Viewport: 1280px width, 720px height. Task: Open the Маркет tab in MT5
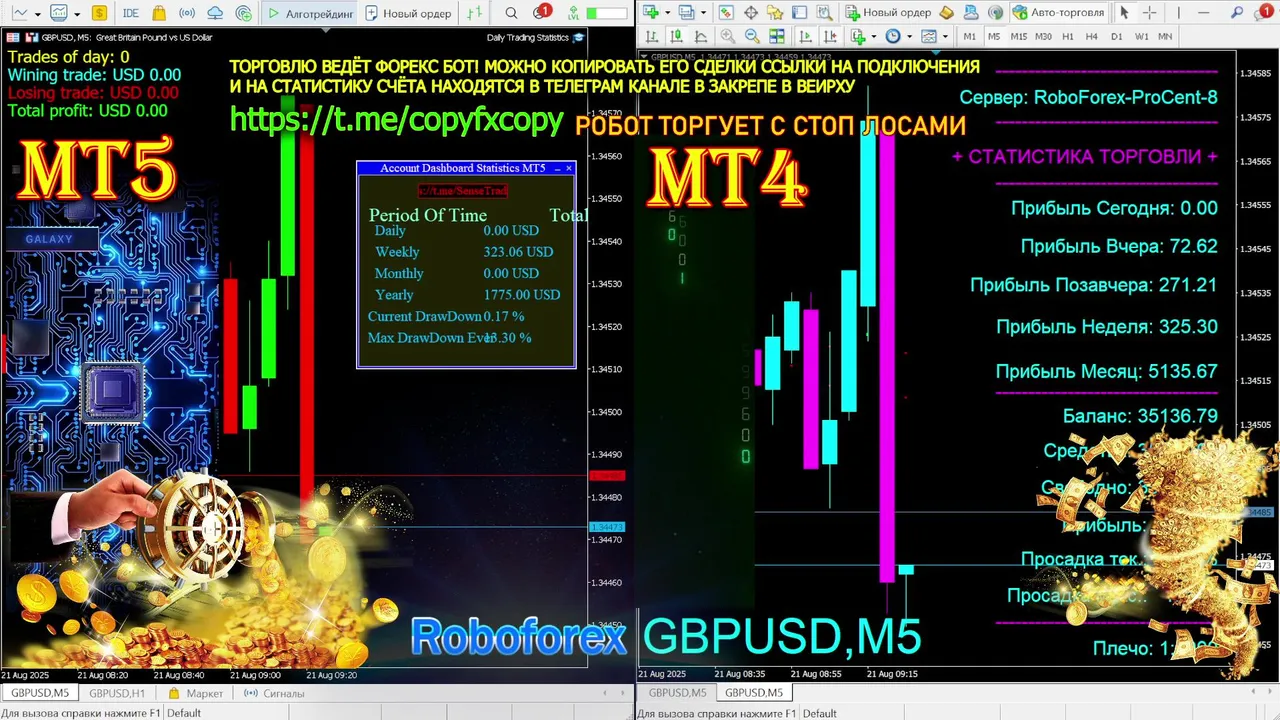point(195,693)
